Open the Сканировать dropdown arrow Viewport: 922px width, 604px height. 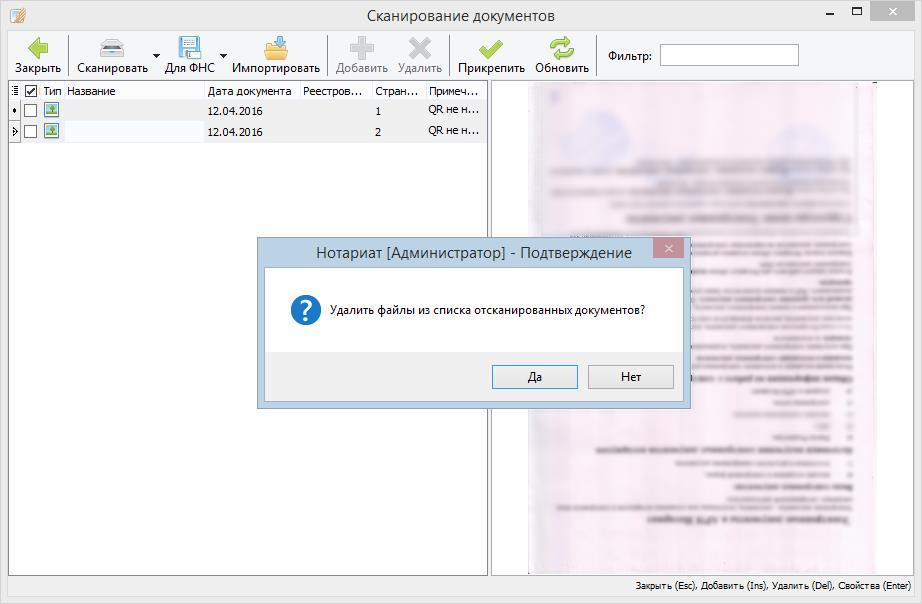tap(156, 56)
